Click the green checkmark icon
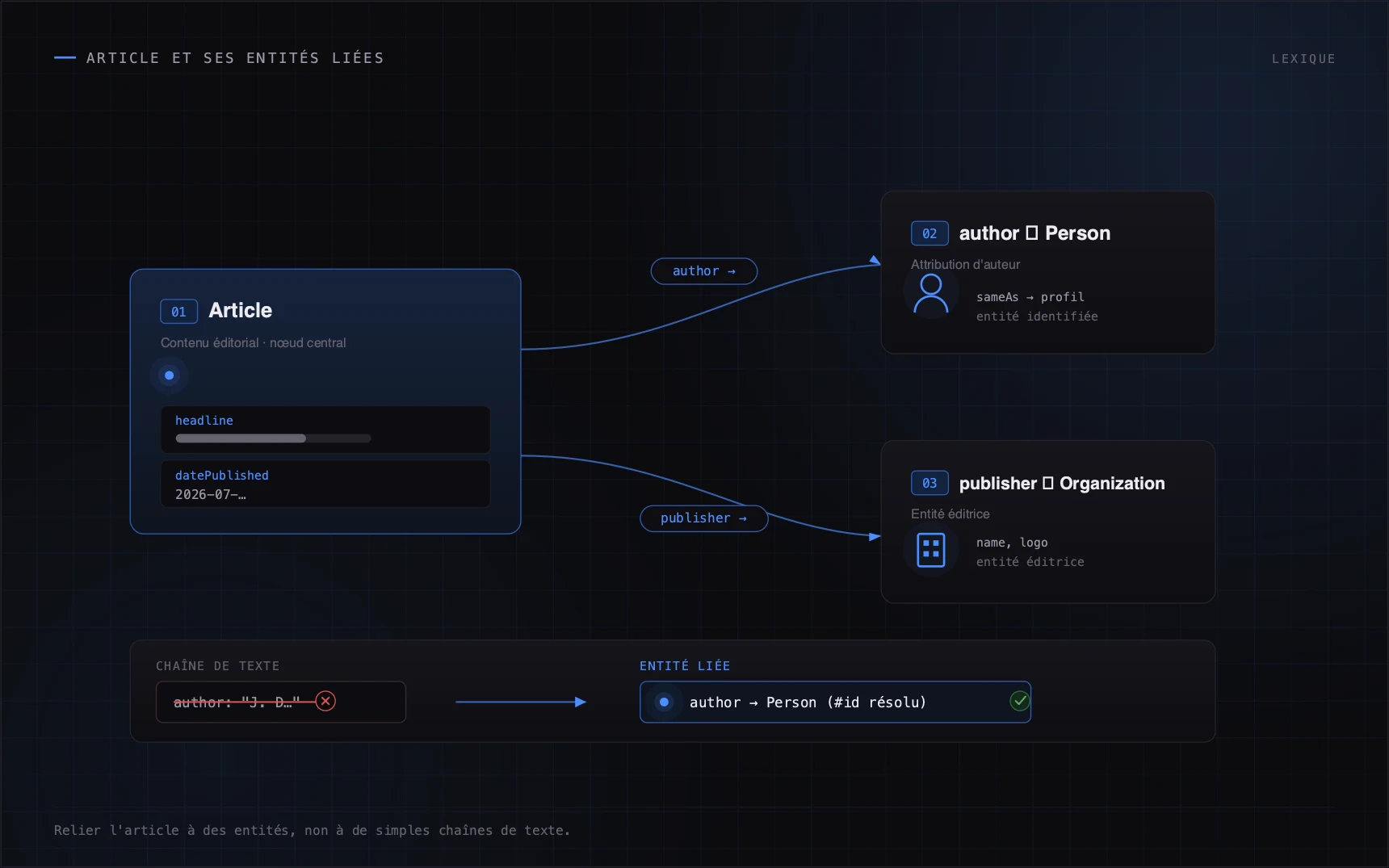Viewport: 1389px width, 868px height. pyautogui.click(x=1020, y=701)
